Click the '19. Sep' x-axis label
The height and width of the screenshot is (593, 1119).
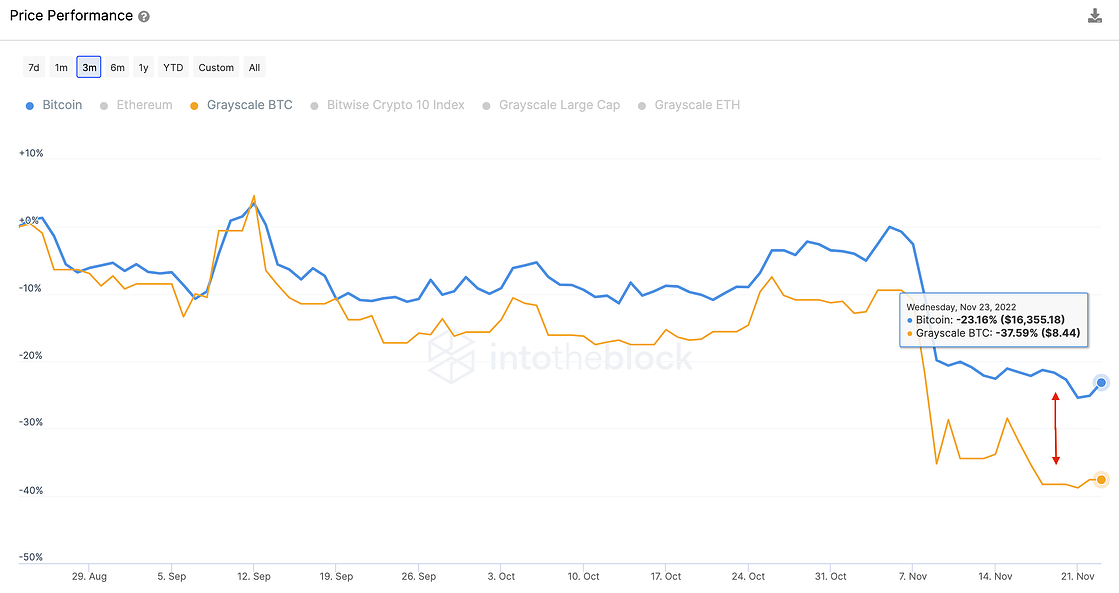pos(336,576)
